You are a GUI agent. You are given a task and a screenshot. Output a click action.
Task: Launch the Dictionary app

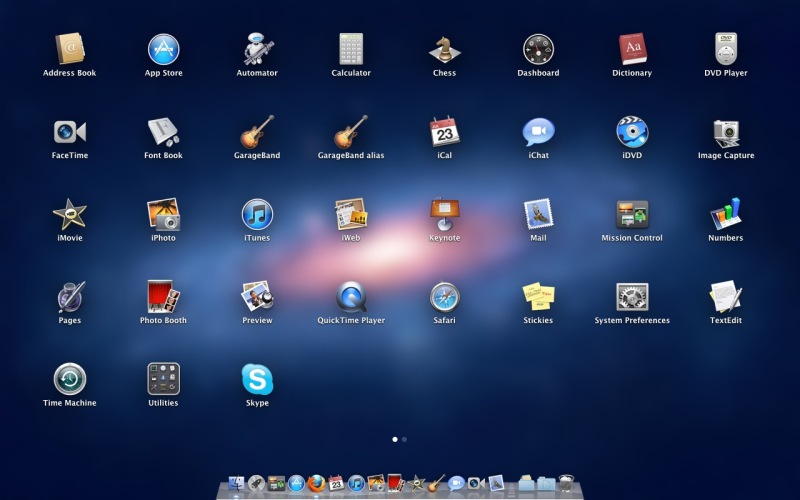coord(632,49)
